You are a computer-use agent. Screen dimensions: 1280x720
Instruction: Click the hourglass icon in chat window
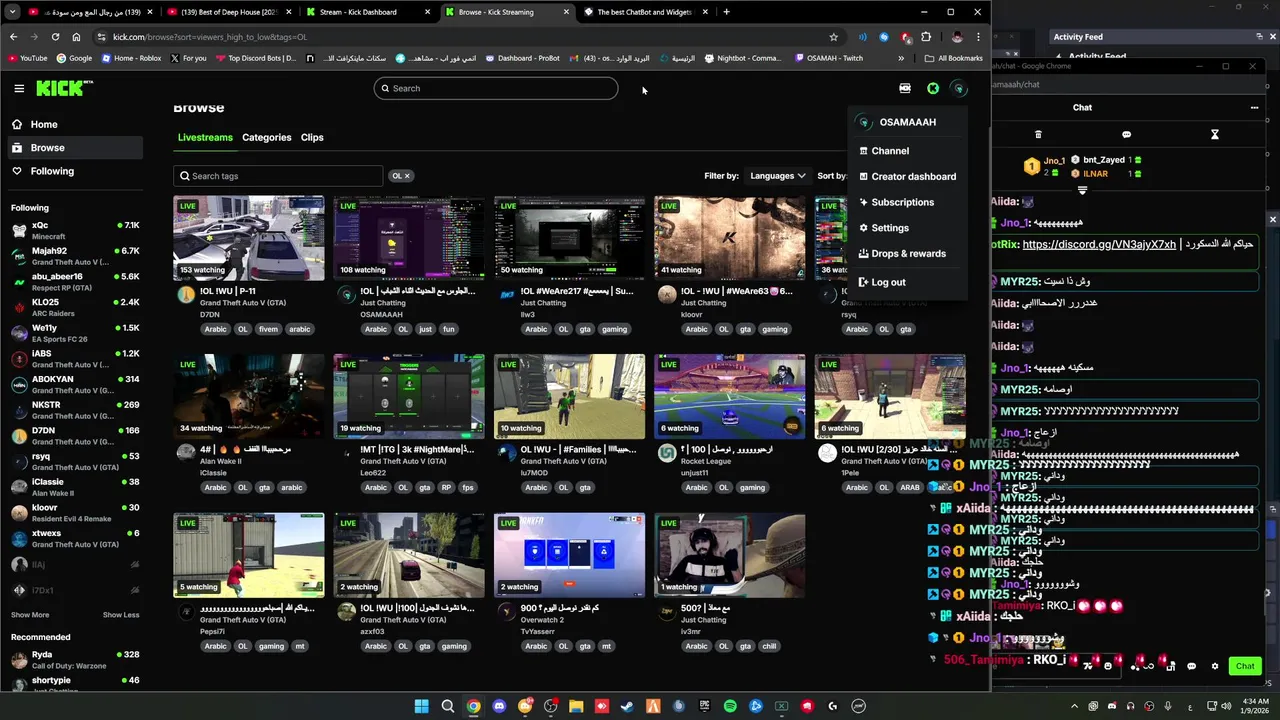coord(1215,134)
